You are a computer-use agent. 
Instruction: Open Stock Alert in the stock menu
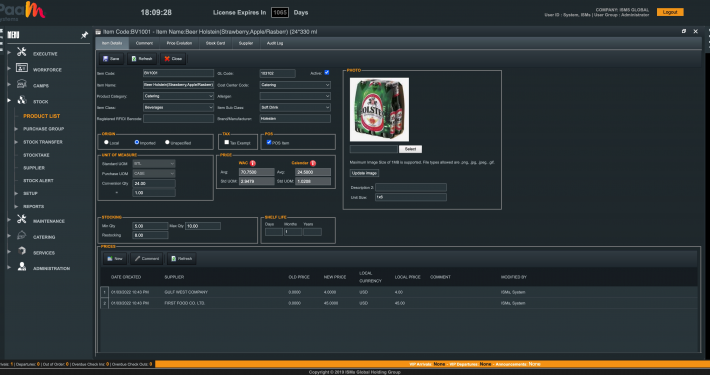38,180
